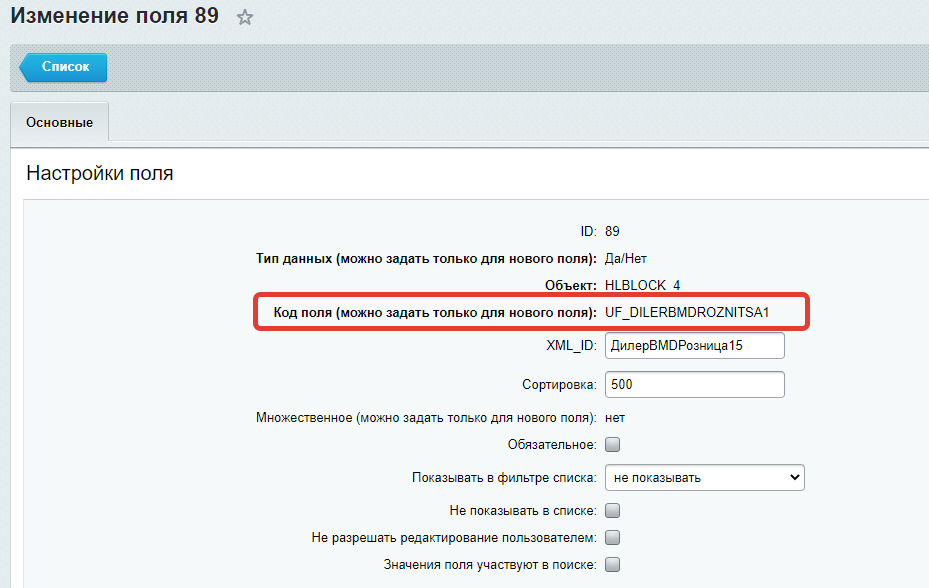Click the page title Изменение поля 89
The width and height of the screenshot is (929, 588).
(x=114, y=17)
